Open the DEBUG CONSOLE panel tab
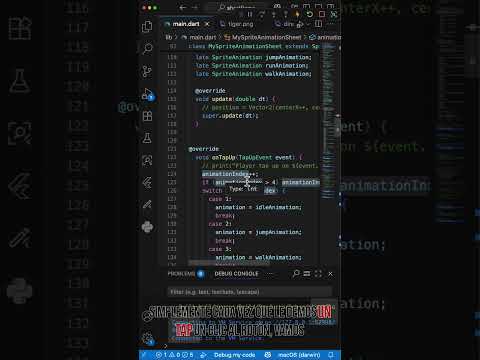This screenshot has height=360, width=480. pyautogui.click(x=236, y=274)
